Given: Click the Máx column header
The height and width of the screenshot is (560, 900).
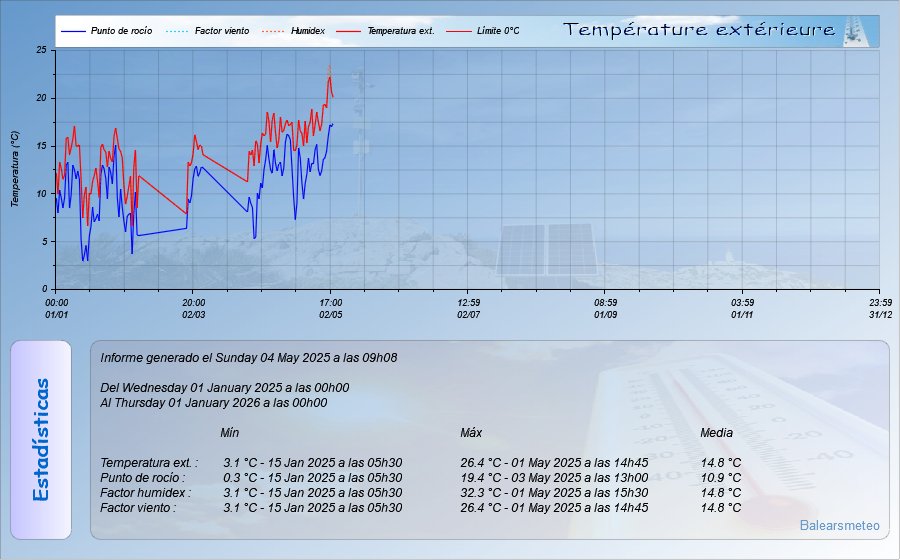Looking at the screenshot, I should tap(471, 433).
